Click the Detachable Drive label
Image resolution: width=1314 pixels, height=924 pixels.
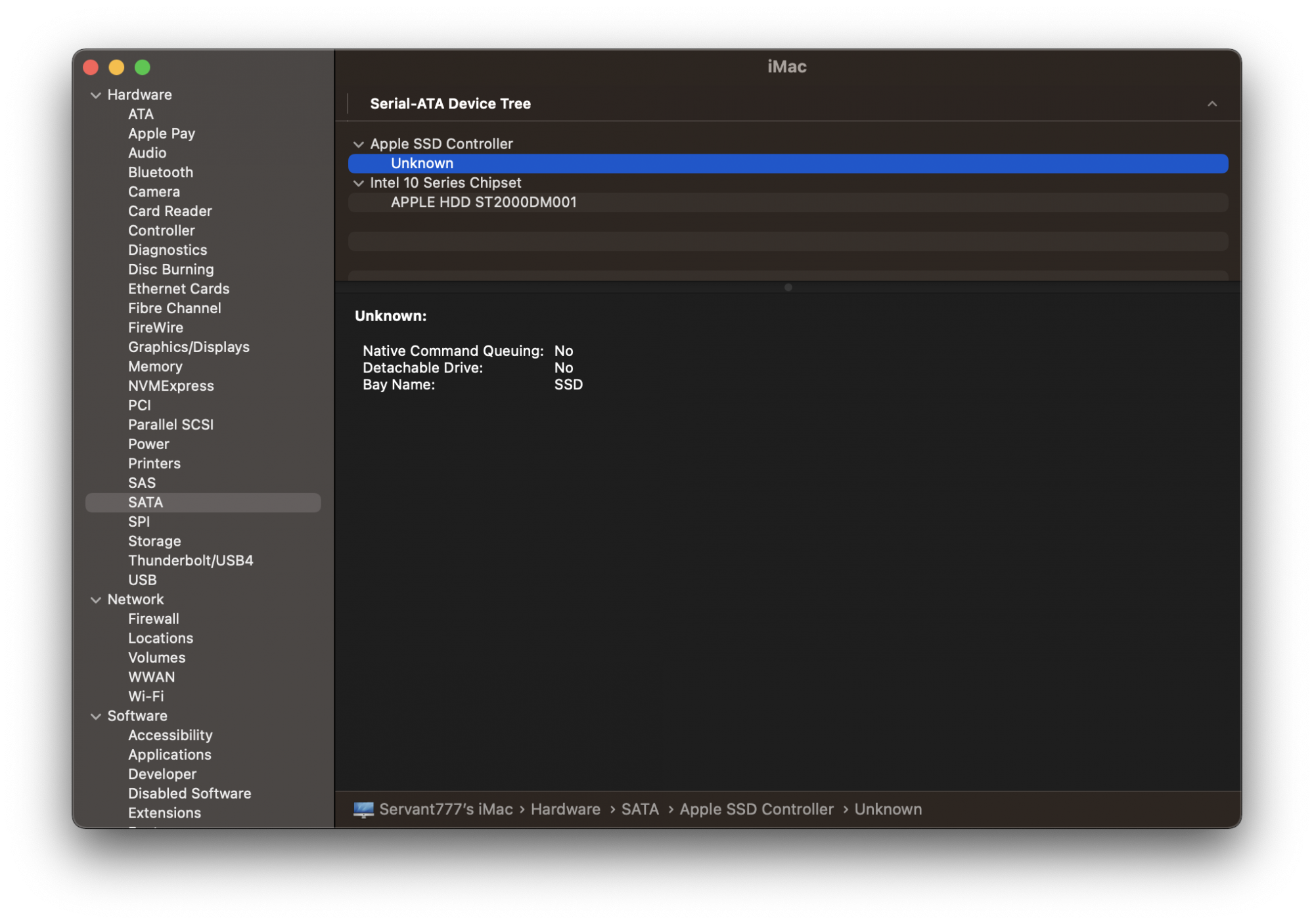click(x=422, y=368)
